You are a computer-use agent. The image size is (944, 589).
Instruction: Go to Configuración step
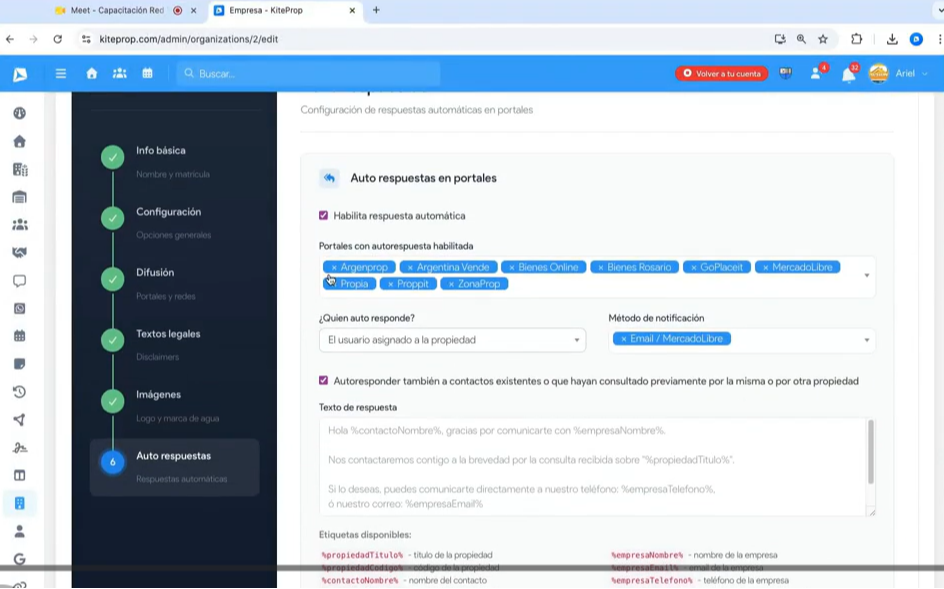click(x=169, y=212)
